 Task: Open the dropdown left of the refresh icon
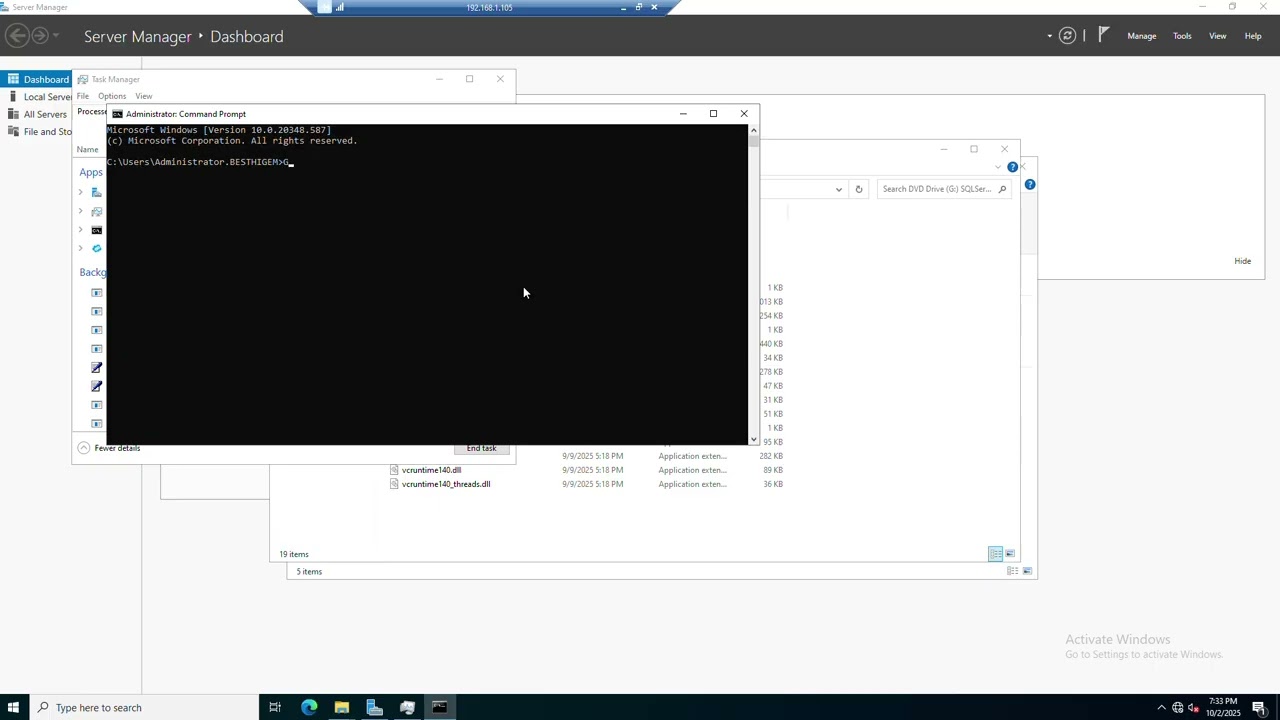tap(1050, 36)
